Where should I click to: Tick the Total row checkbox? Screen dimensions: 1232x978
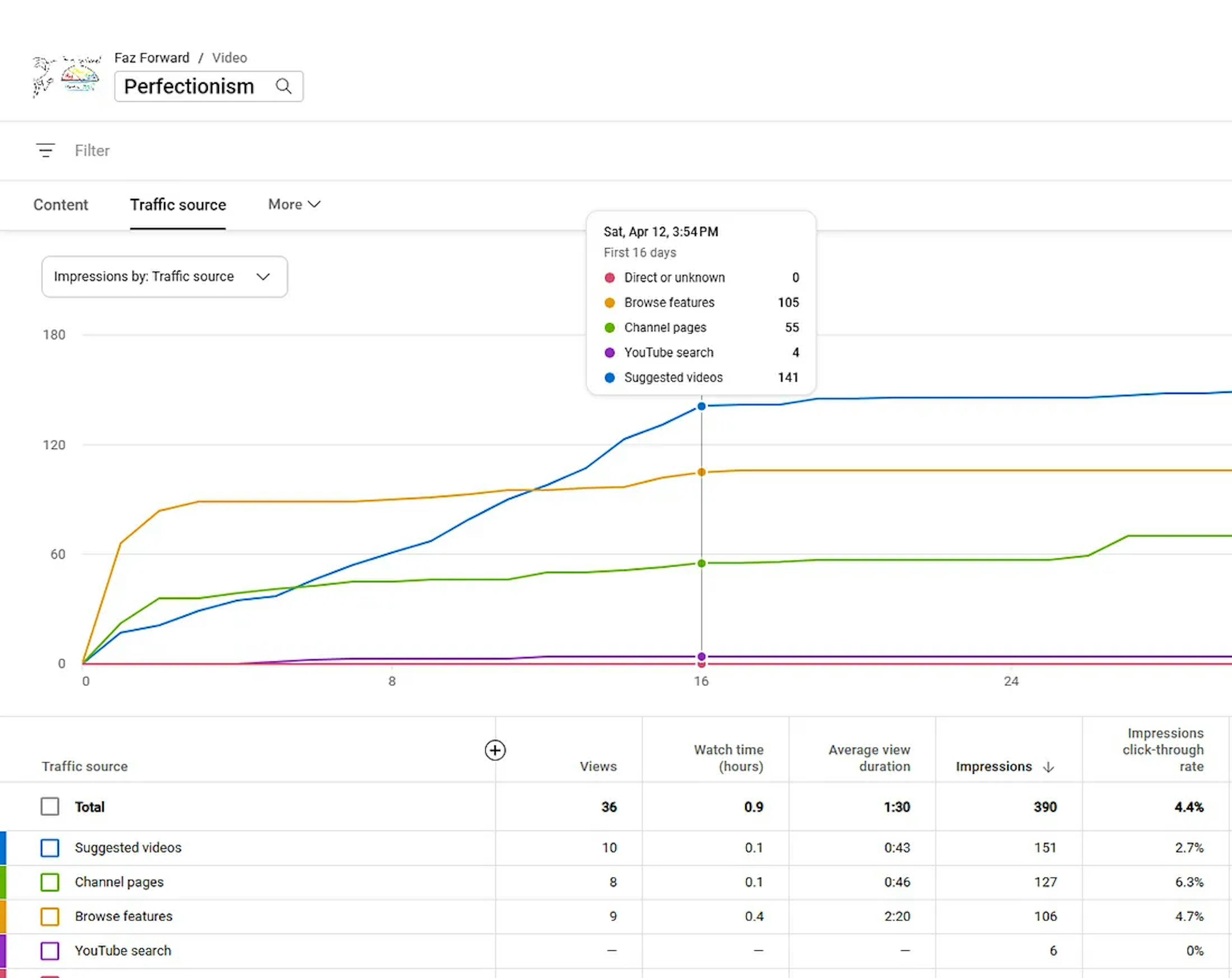point(50,807)
